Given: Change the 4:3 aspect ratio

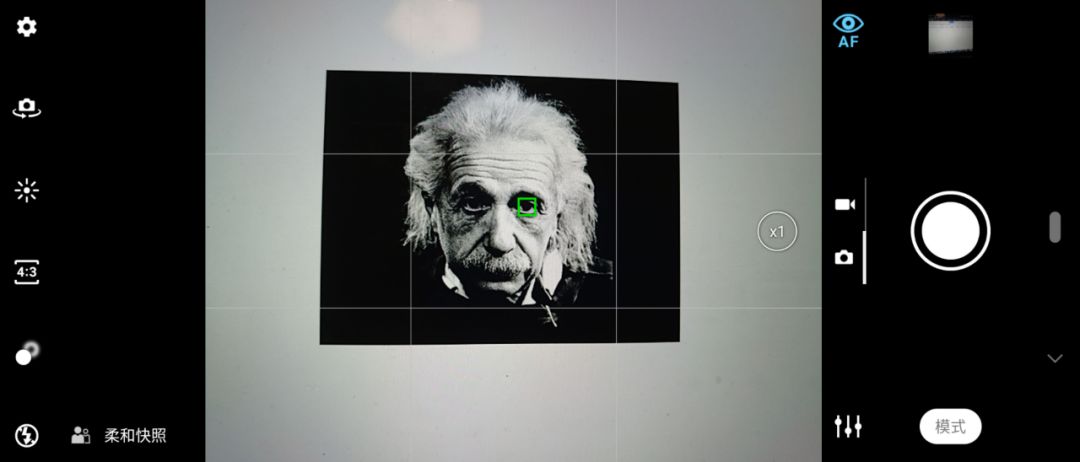Looking at the screenshot, I should [x=27, y=272].
